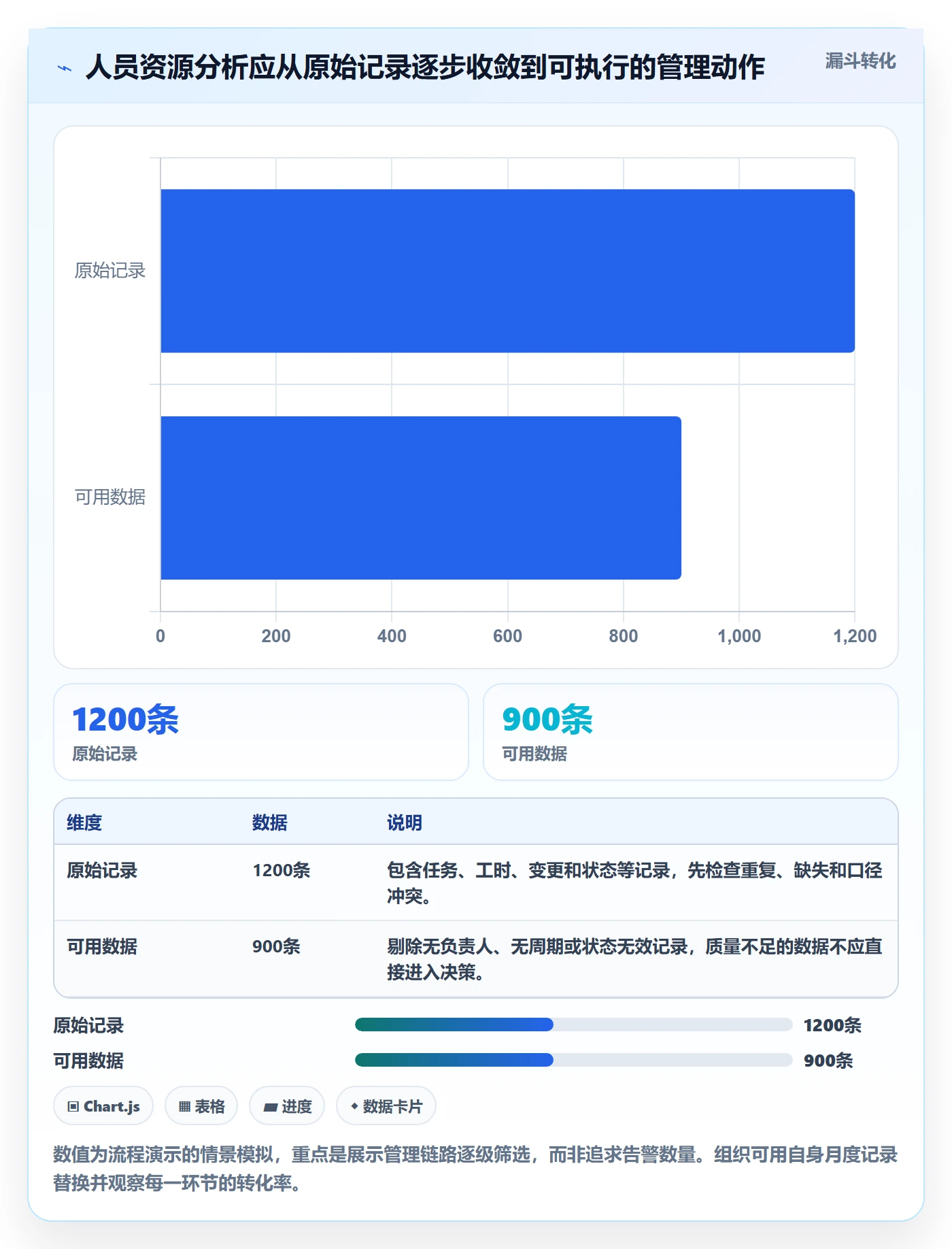Click the 进度 tag chip
The height and width of the screenshot is (1249, 952).
(287, 1106)
